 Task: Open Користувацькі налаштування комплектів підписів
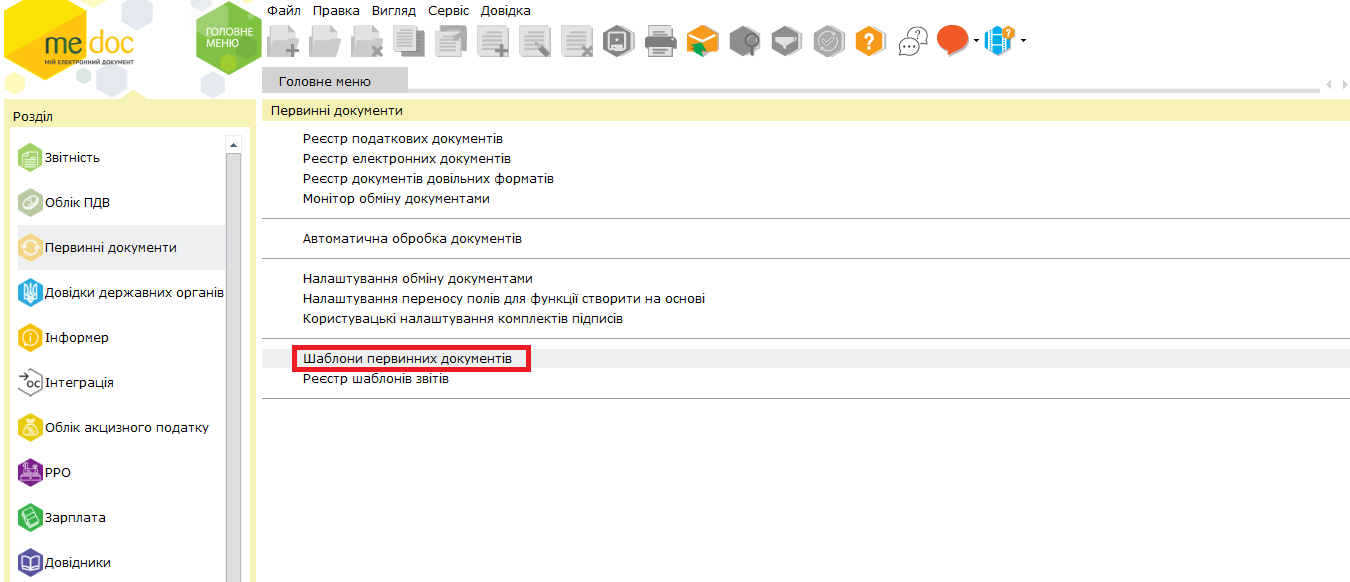click(x=463, y=318)
